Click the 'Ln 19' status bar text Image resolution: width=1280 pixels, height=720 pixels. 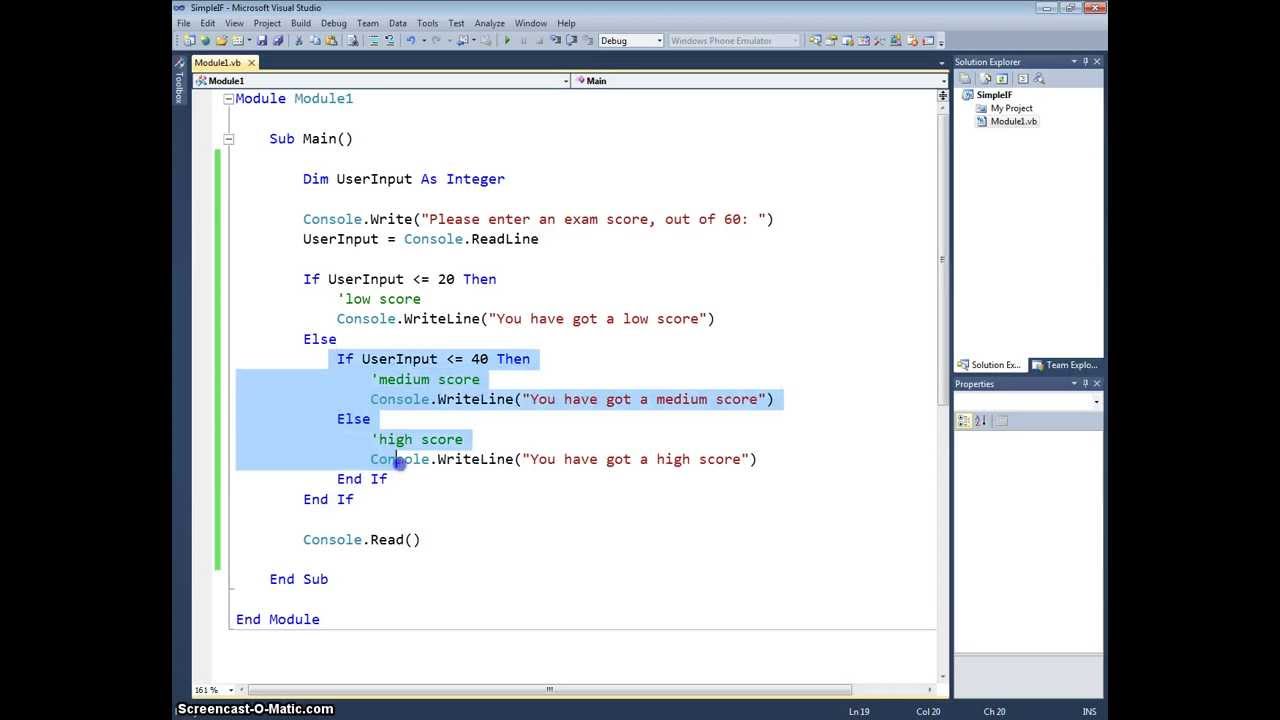click(x=858, y=712)
